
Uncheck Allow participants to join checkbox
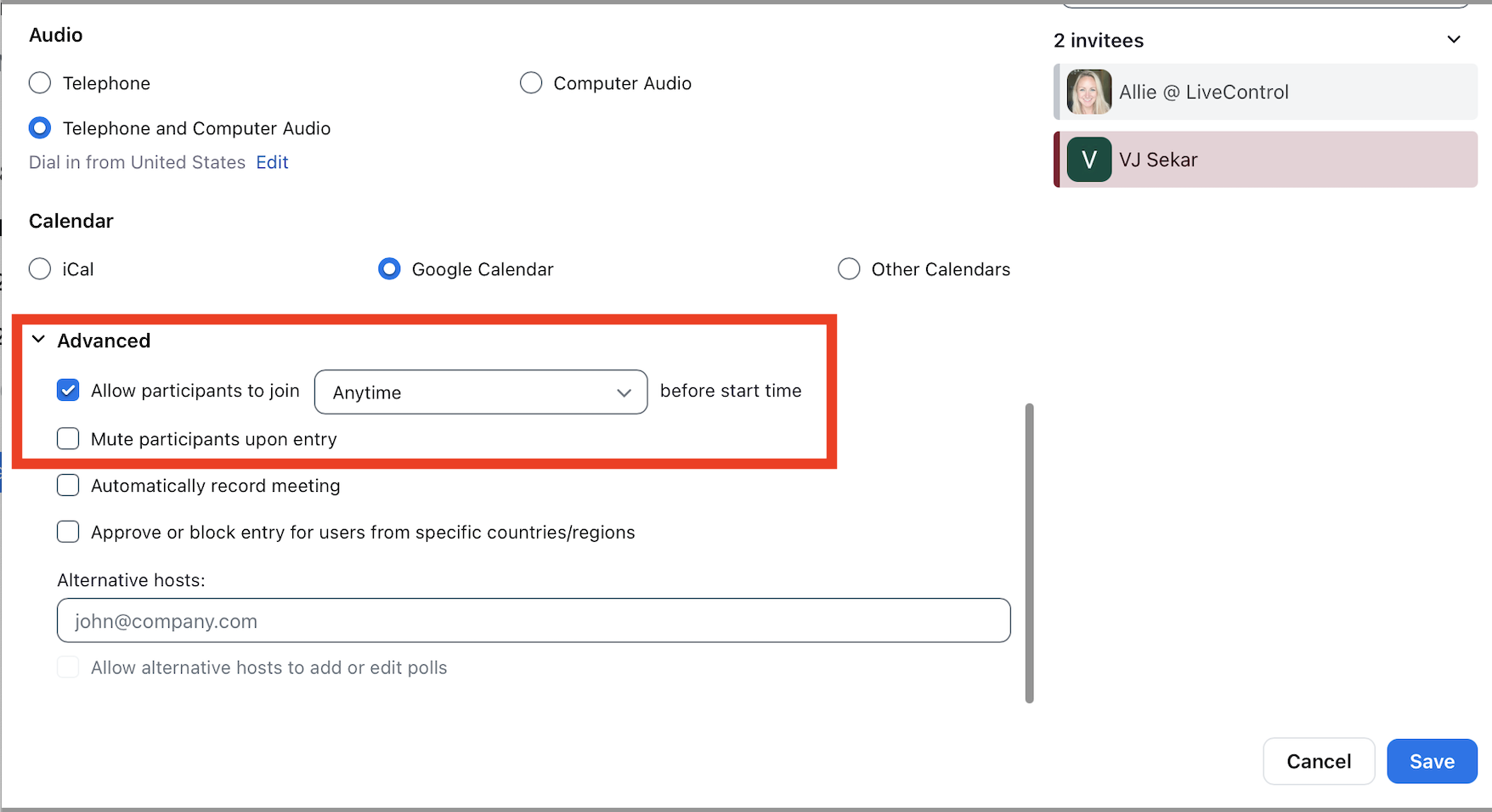pos(68,391)
